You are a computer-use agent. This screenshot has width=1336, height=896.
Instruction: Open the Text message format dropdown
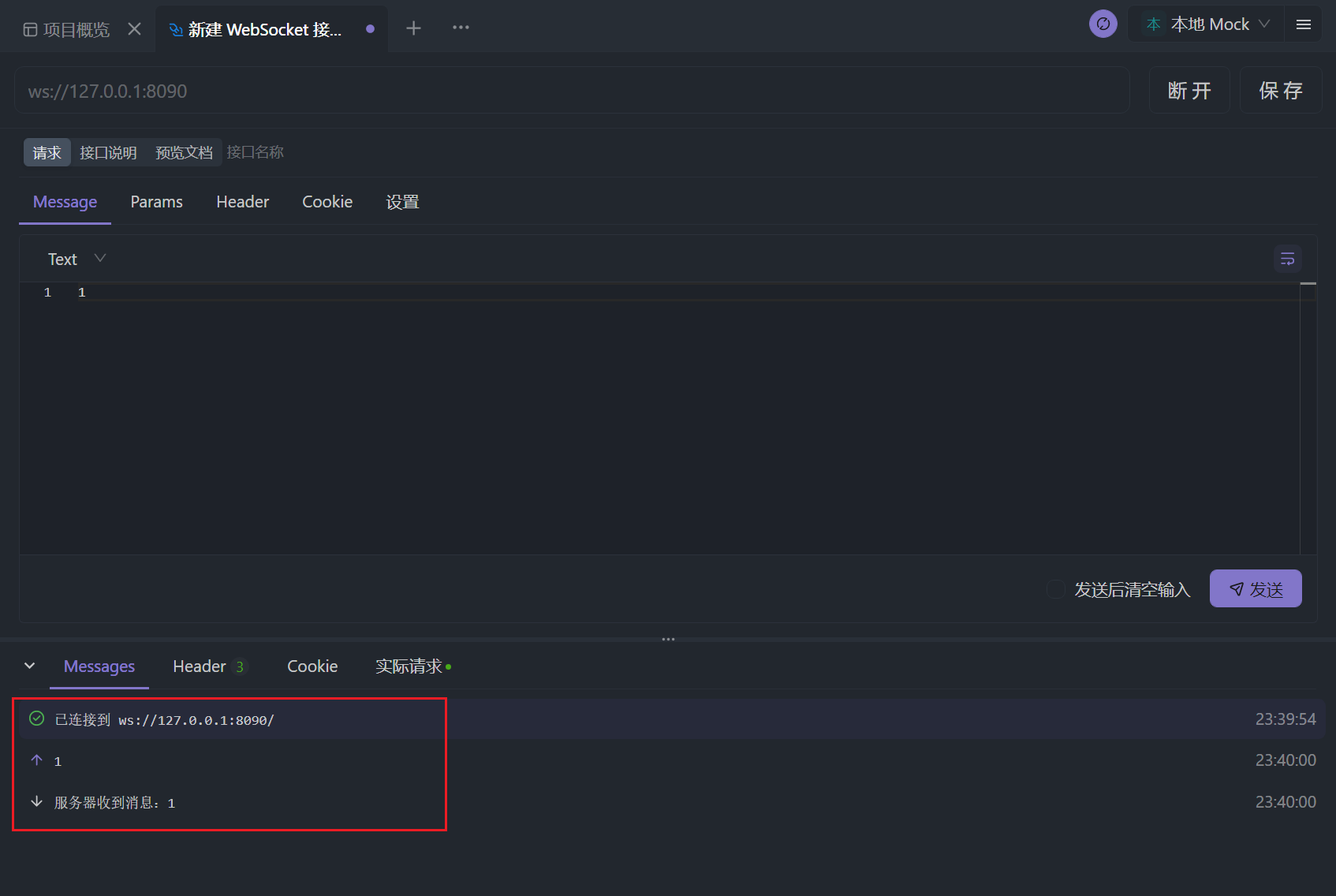coord(77,259)
